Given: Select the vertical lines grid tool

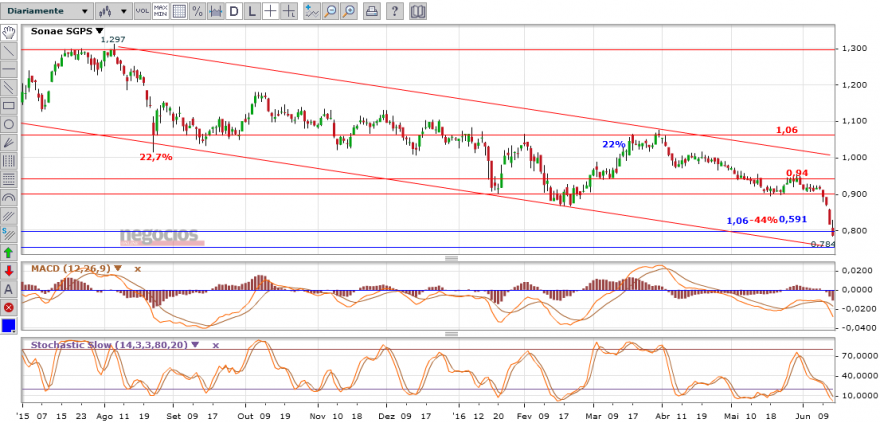Looking at the screenshot, I should coord(8,161).
